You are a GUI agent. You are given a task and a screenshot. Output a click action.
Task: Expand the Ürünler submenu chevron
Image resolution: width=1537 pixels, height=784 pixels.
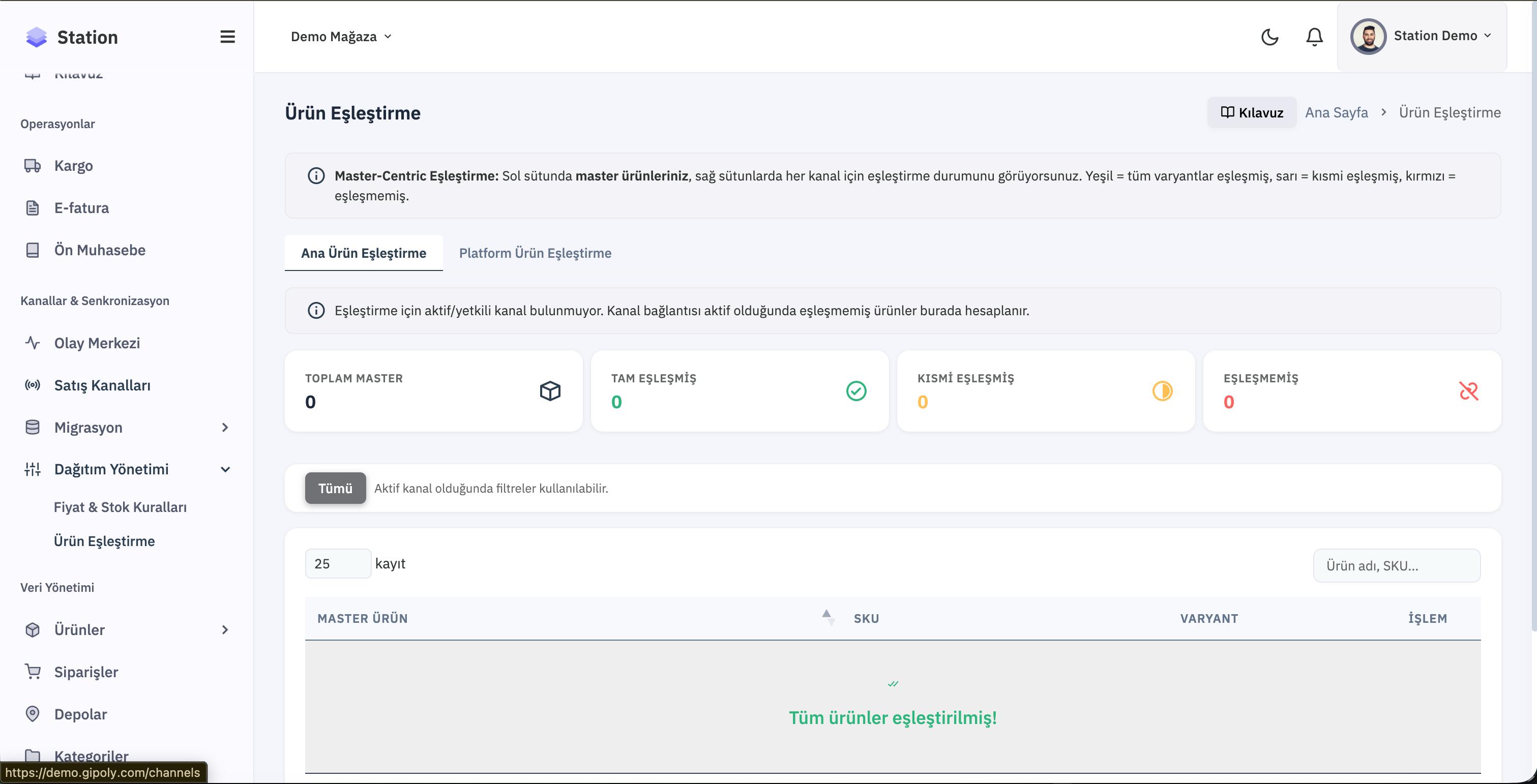pyautogui.click(x=225, y=629)
